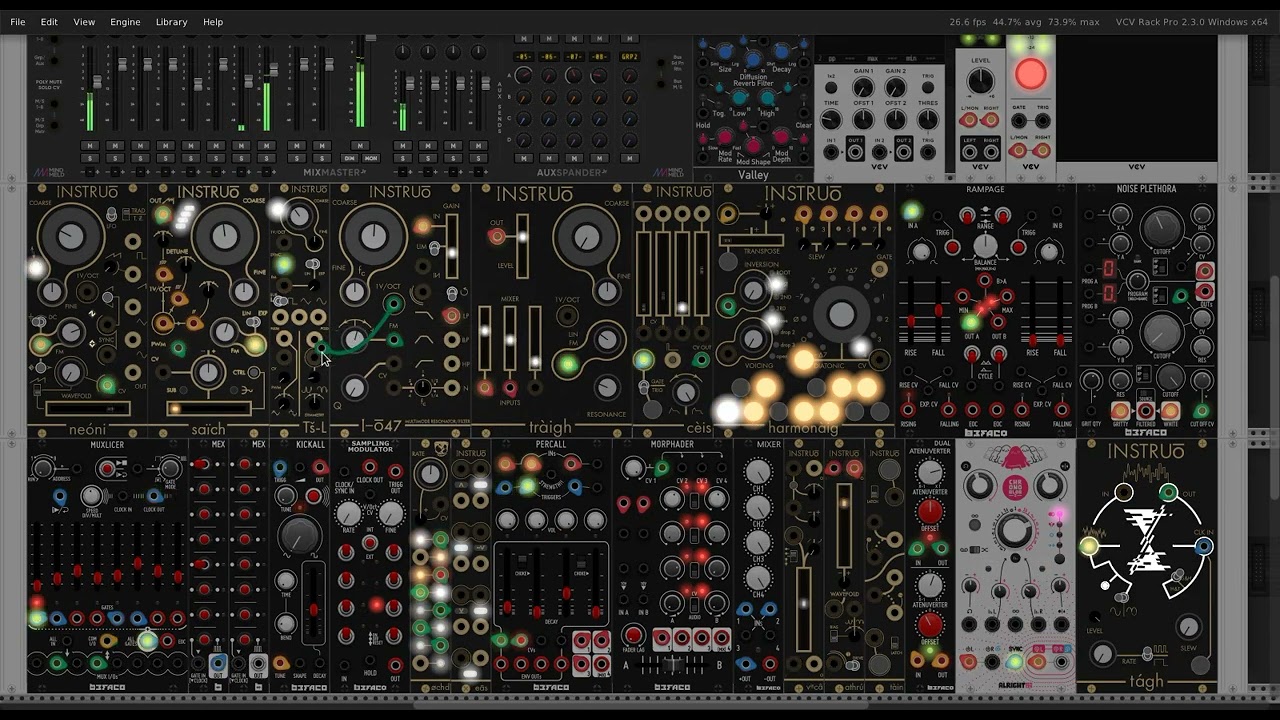This screenshot has height=720, width=1280.
Task: Open the File menu
Action: (18, 21)
